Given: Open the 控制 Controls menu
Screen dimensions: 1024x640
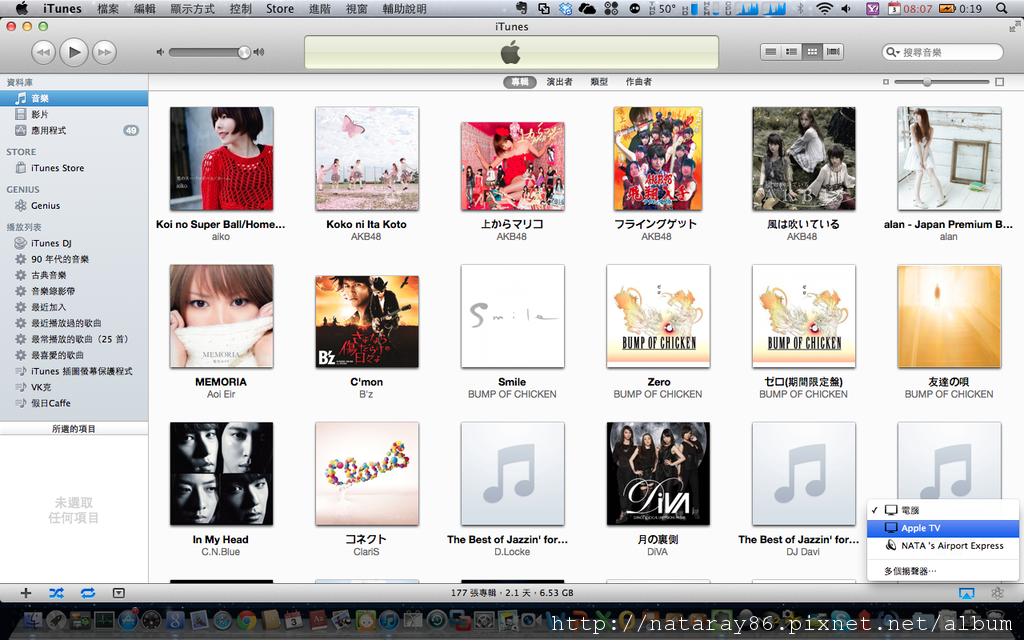Looking at the screenshot, I should click(241, 8).
